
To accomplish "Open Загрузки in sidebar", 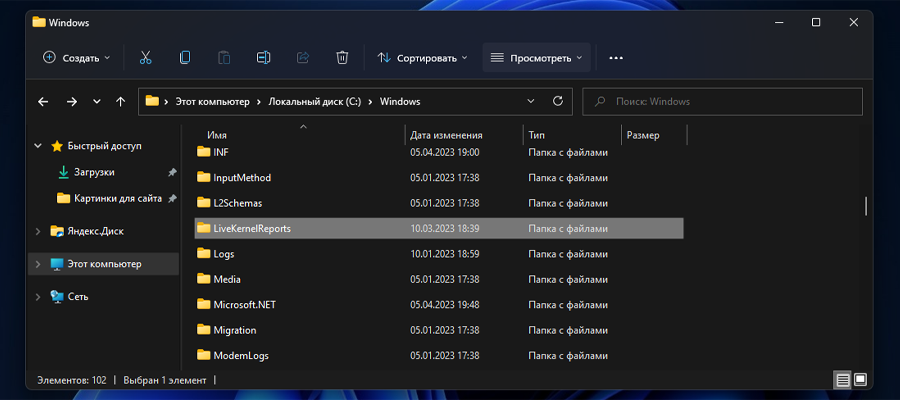I will tap(94, 172).
